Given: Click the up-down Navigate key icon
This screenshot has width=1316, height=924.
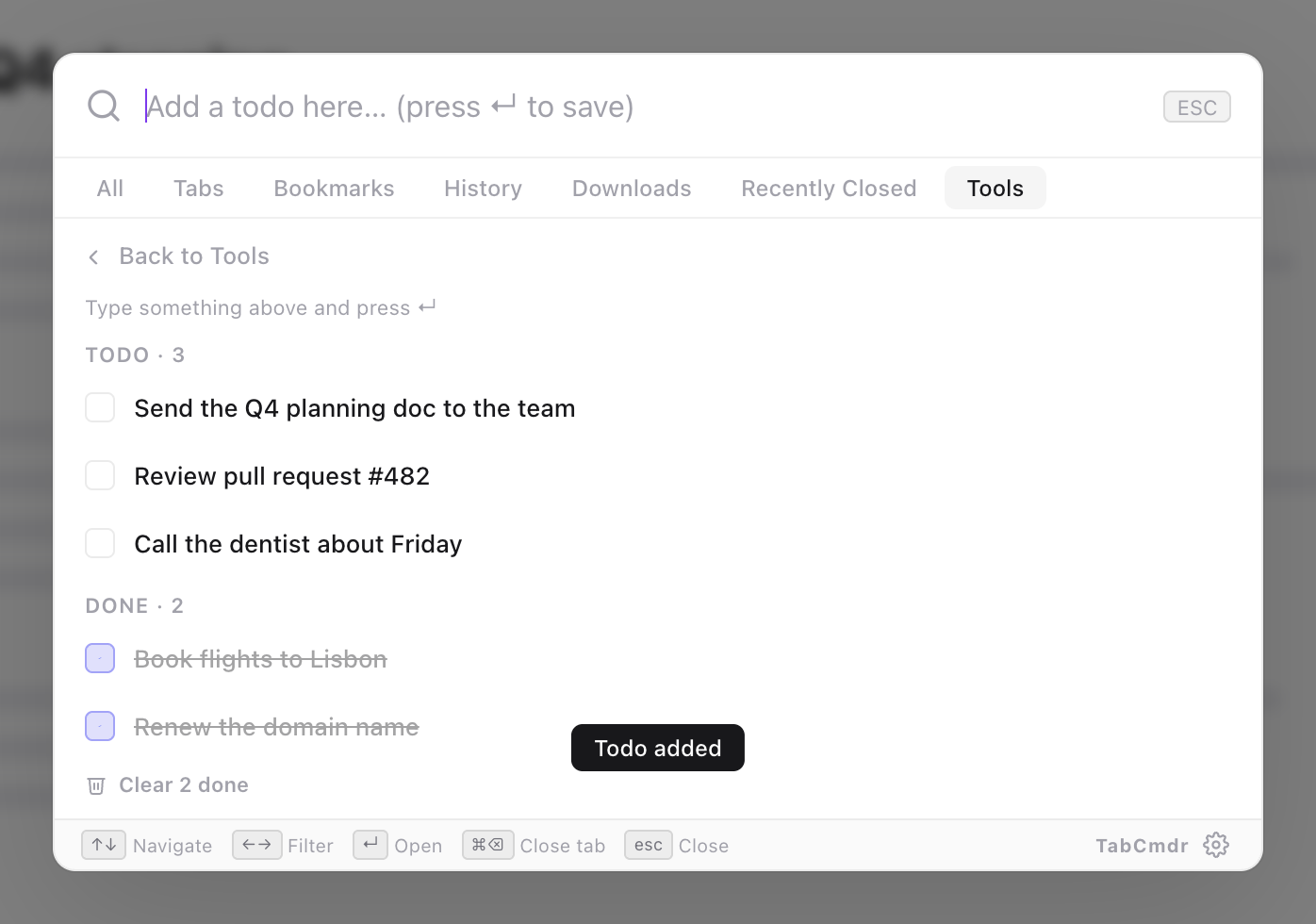Looking at the screenshot, I should (x=104, y=845).
